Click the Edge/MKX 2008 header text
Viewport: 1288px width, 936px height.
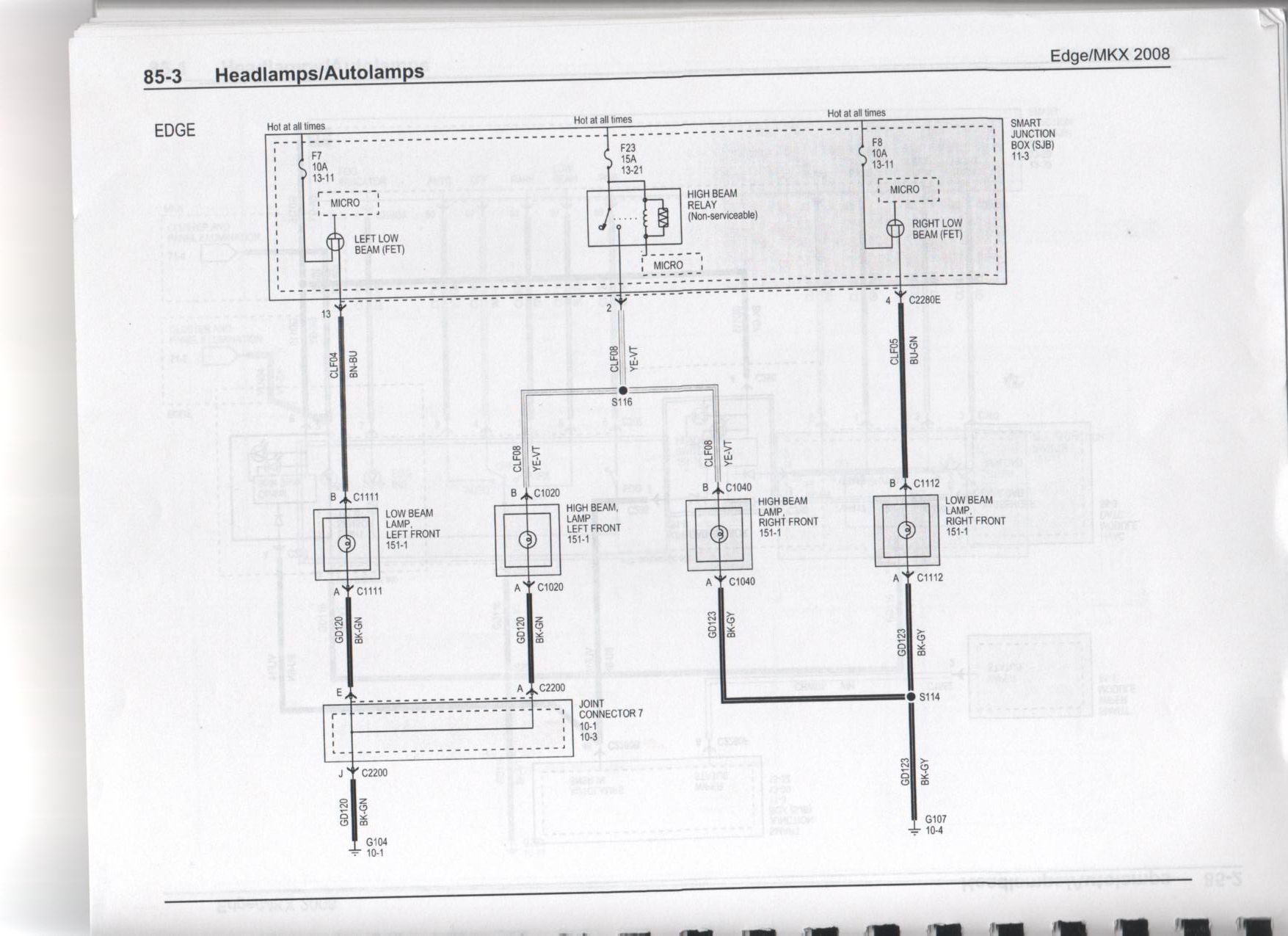pos(1110,55)
